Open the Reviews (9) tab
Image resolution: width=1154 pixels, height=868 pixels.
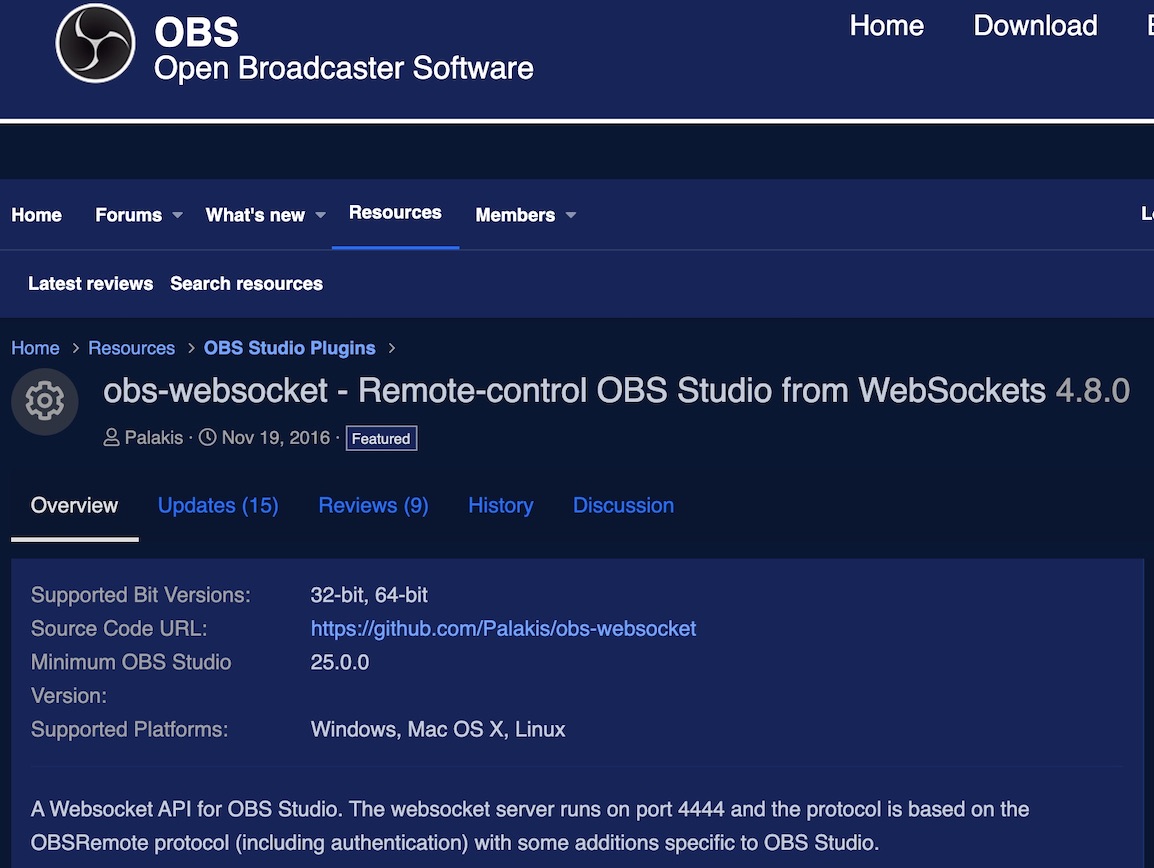[373, 506]
